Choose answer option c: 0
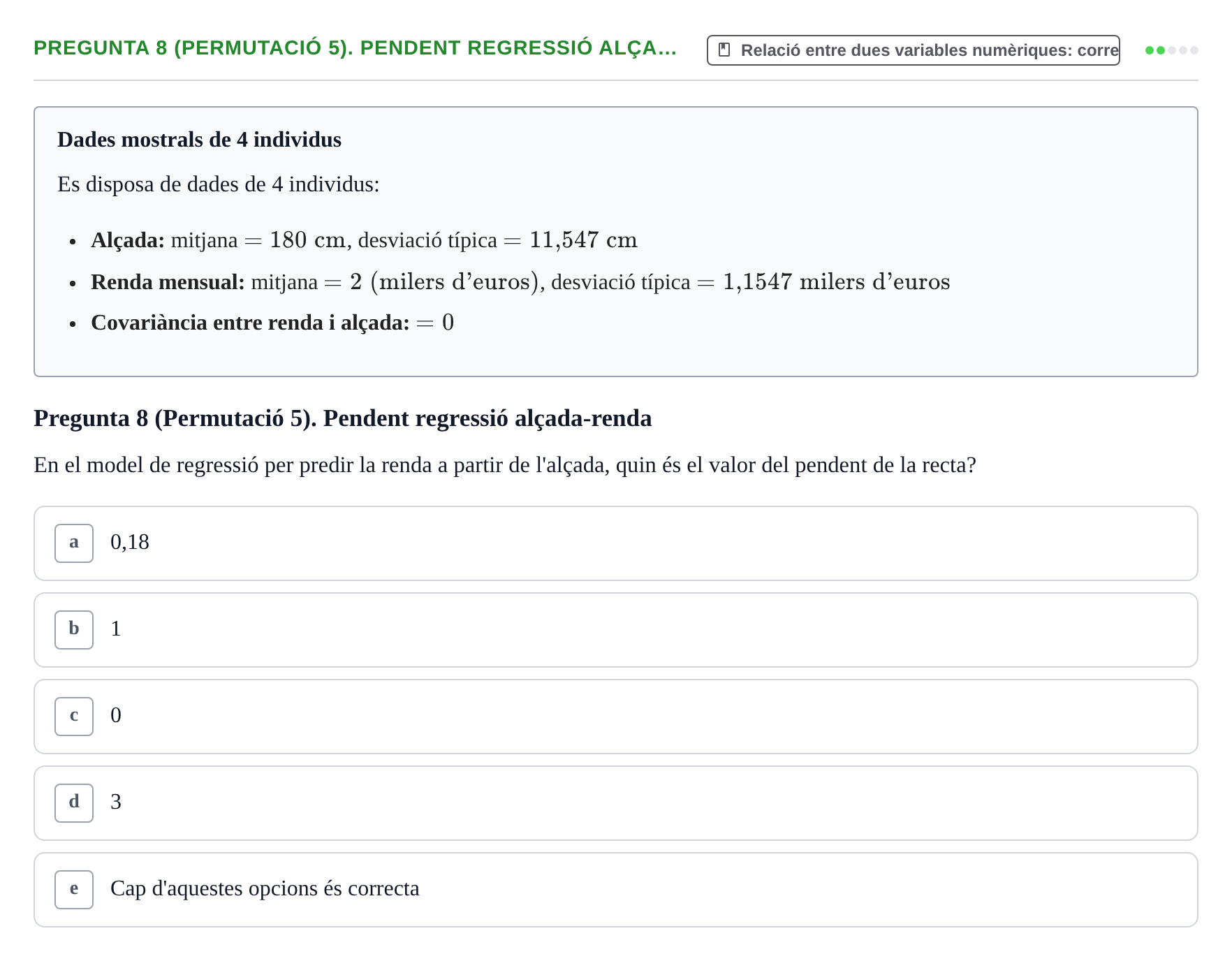Image resolution: width=1232 pixels, height=961 pixels. (615, 717)
